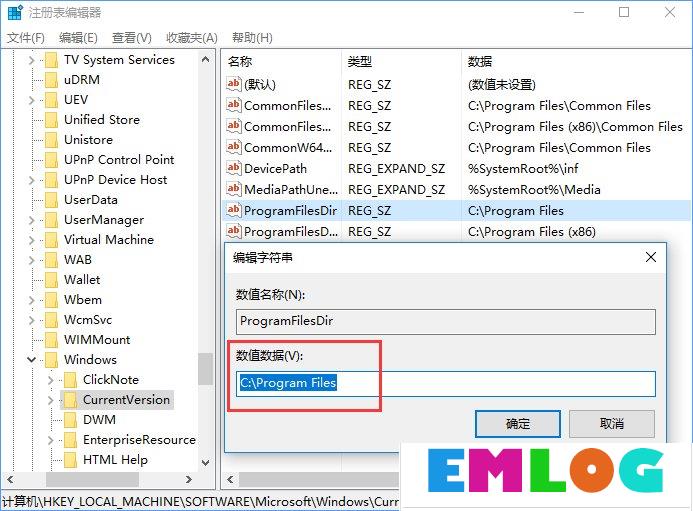Expand the ClickNote key
This screenshot has width=693, height=511.
(50, 380)
